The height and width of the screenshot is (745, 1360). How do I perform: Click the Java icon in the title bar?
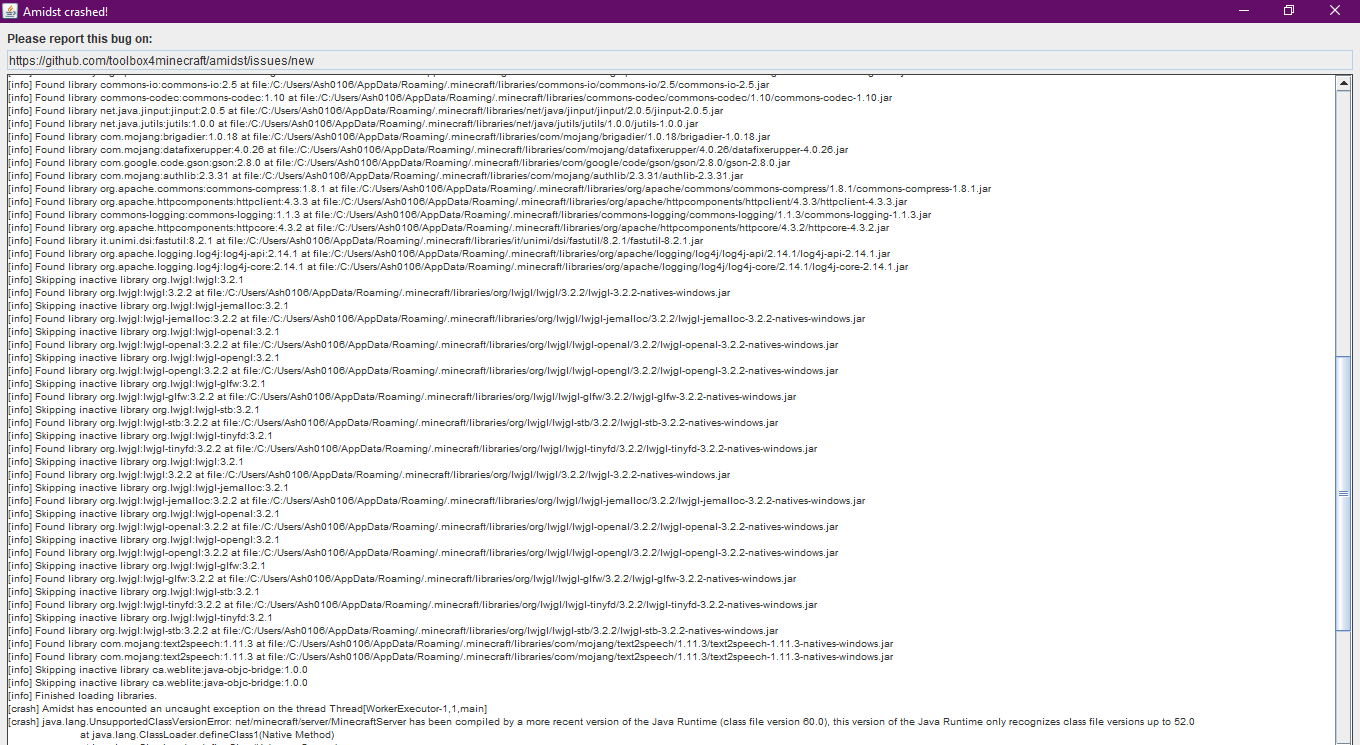tap(12, 11)
